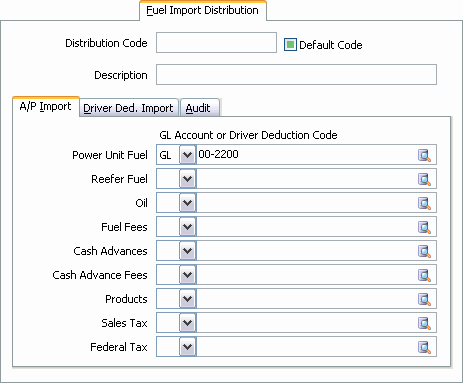Click the Distribution Code input field
The height and width of the screenshot is (383, 463).
click(216, 42)
